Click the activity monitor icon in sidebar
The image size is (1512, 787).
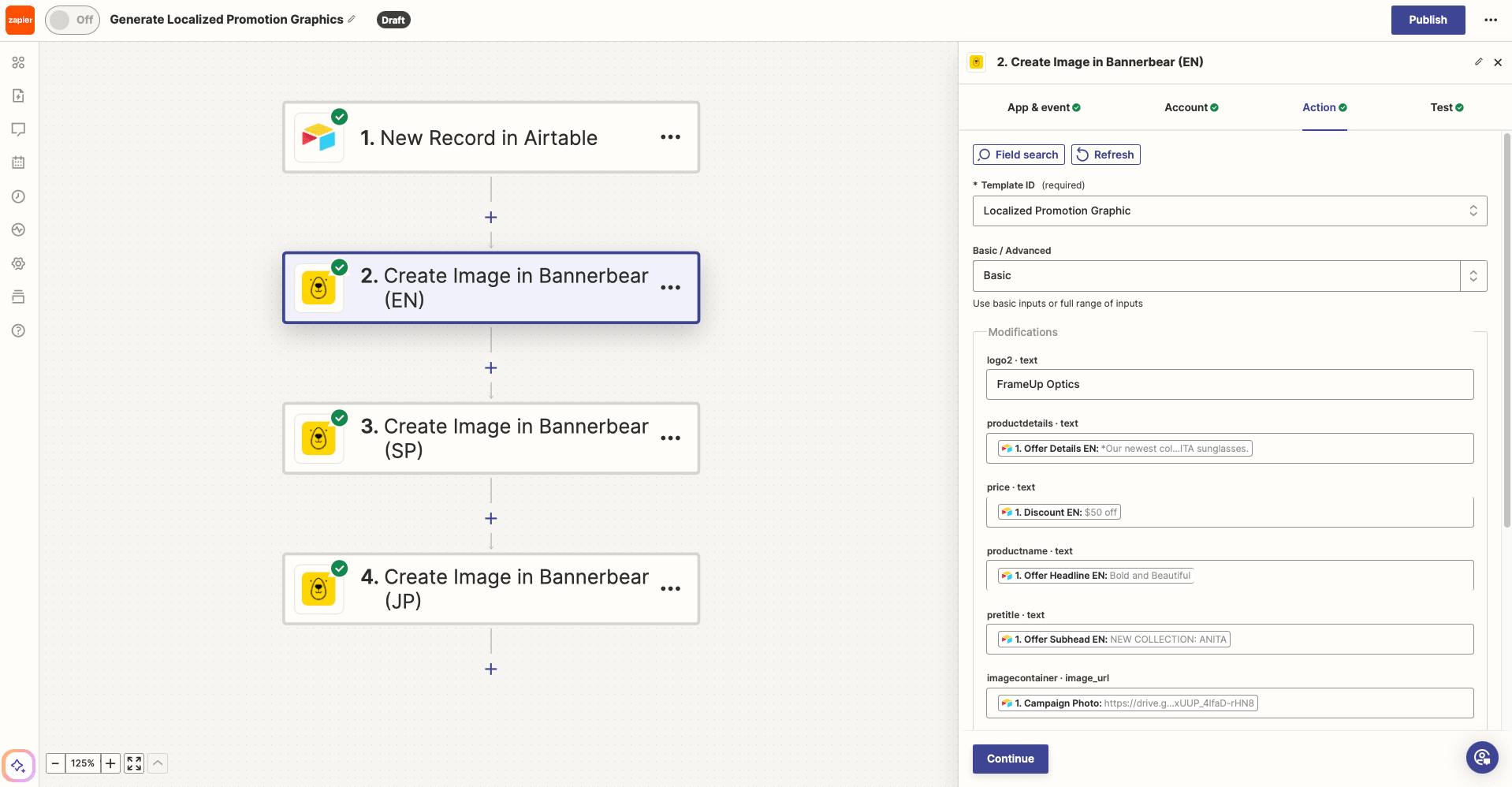tap(18, 229)
